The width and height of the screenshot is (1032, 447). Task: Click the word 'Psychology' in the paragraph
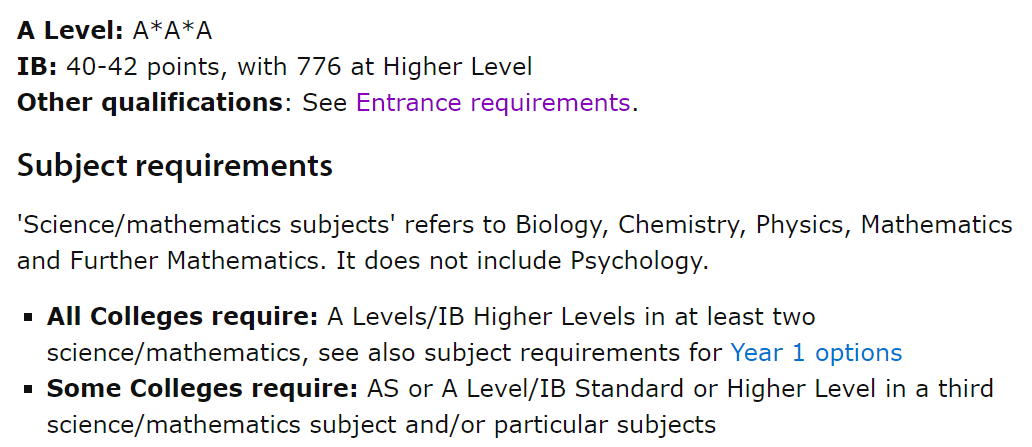coord(636,261)
